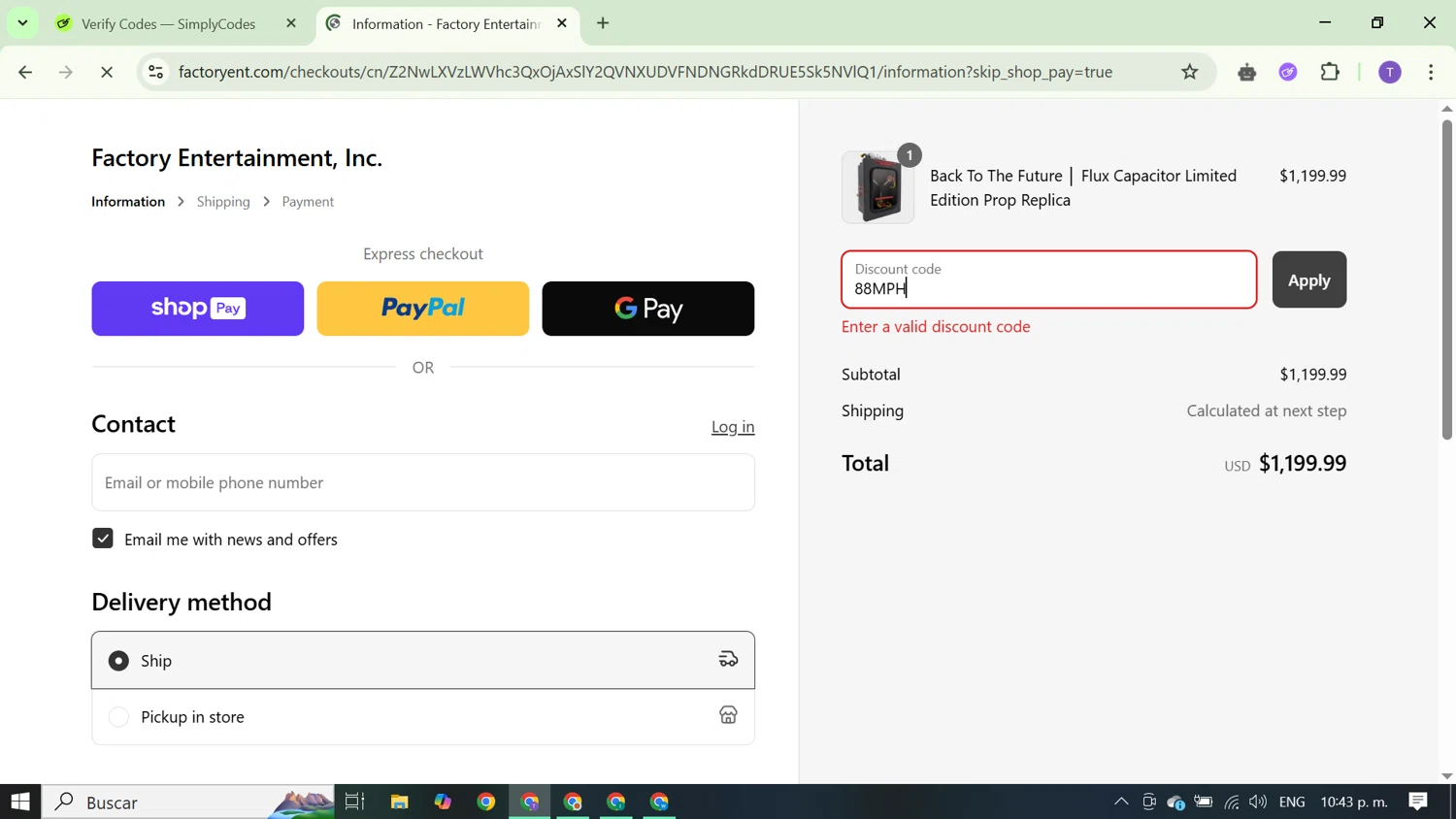Open File Explorer from the taskbar
Image resolution: width=1456 pixels, height=819 pixels.
click(400, 802)
